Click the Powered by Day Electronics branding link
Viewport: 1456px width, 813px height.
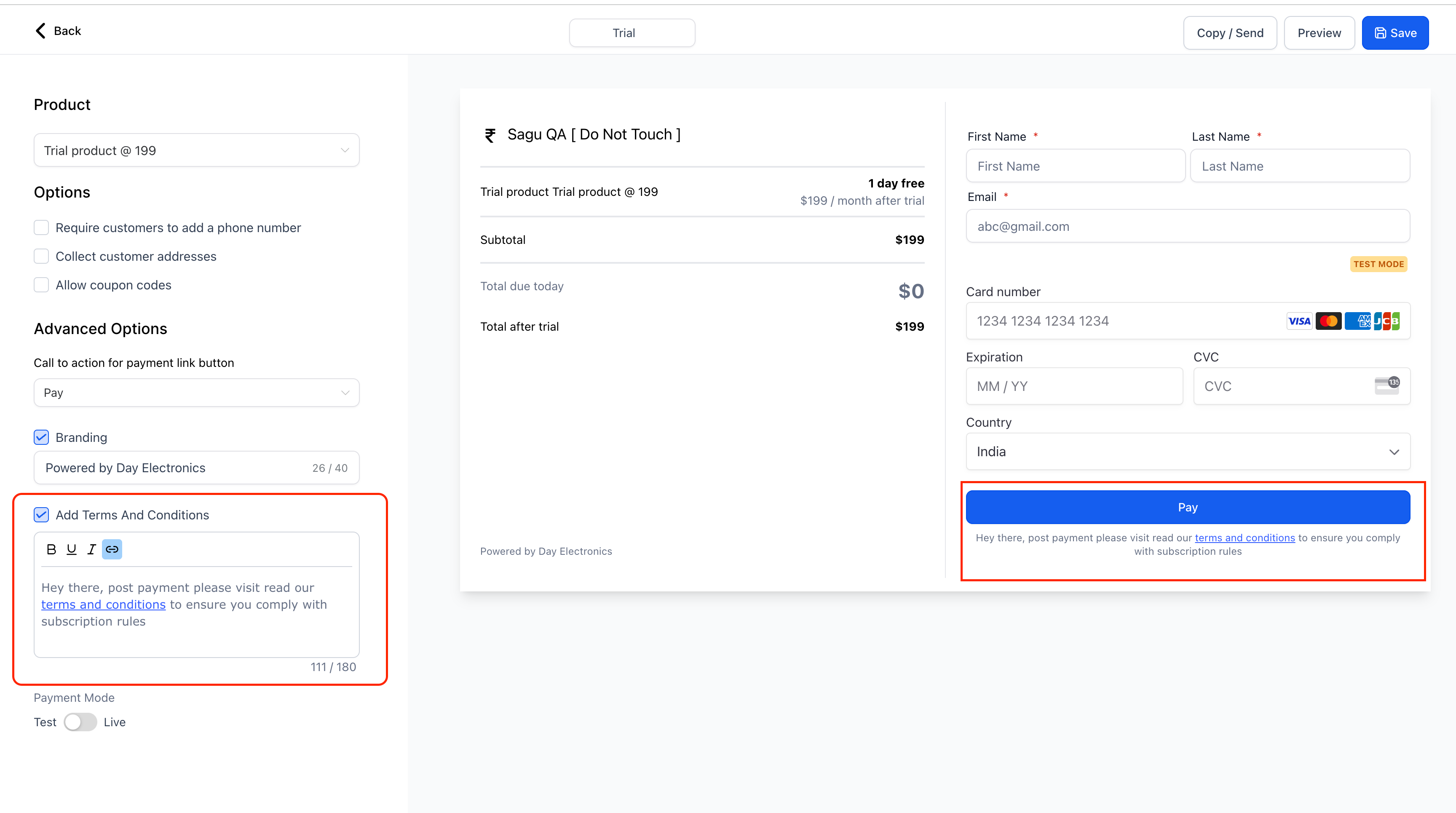(x=546, y=550)
